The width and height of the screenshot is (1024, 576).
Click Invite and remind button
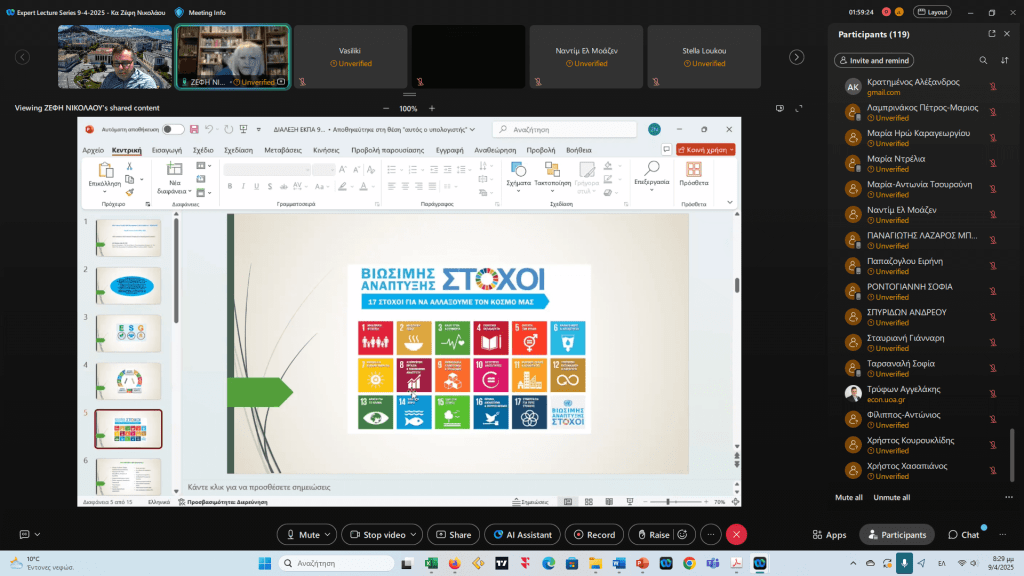pos(874,60)
